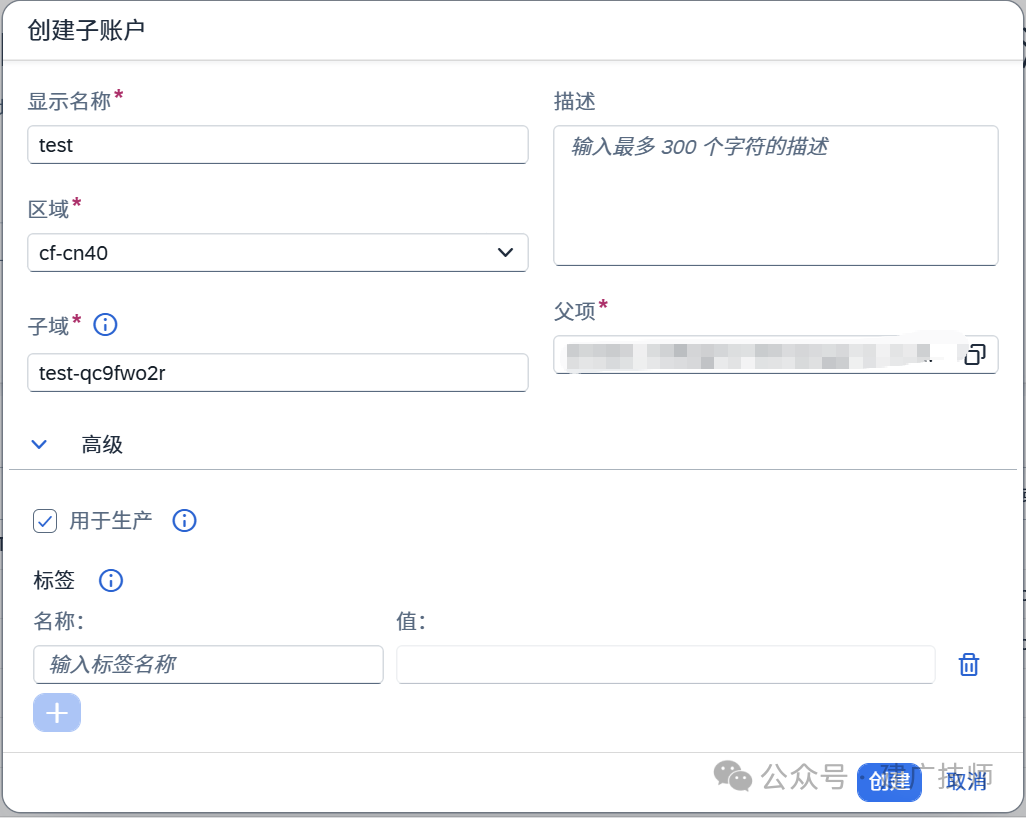This screenshot has width=1026, height=818.
Task: Focus the 子域 input with test-qc9fwo2r
Action: coord(277,373)
